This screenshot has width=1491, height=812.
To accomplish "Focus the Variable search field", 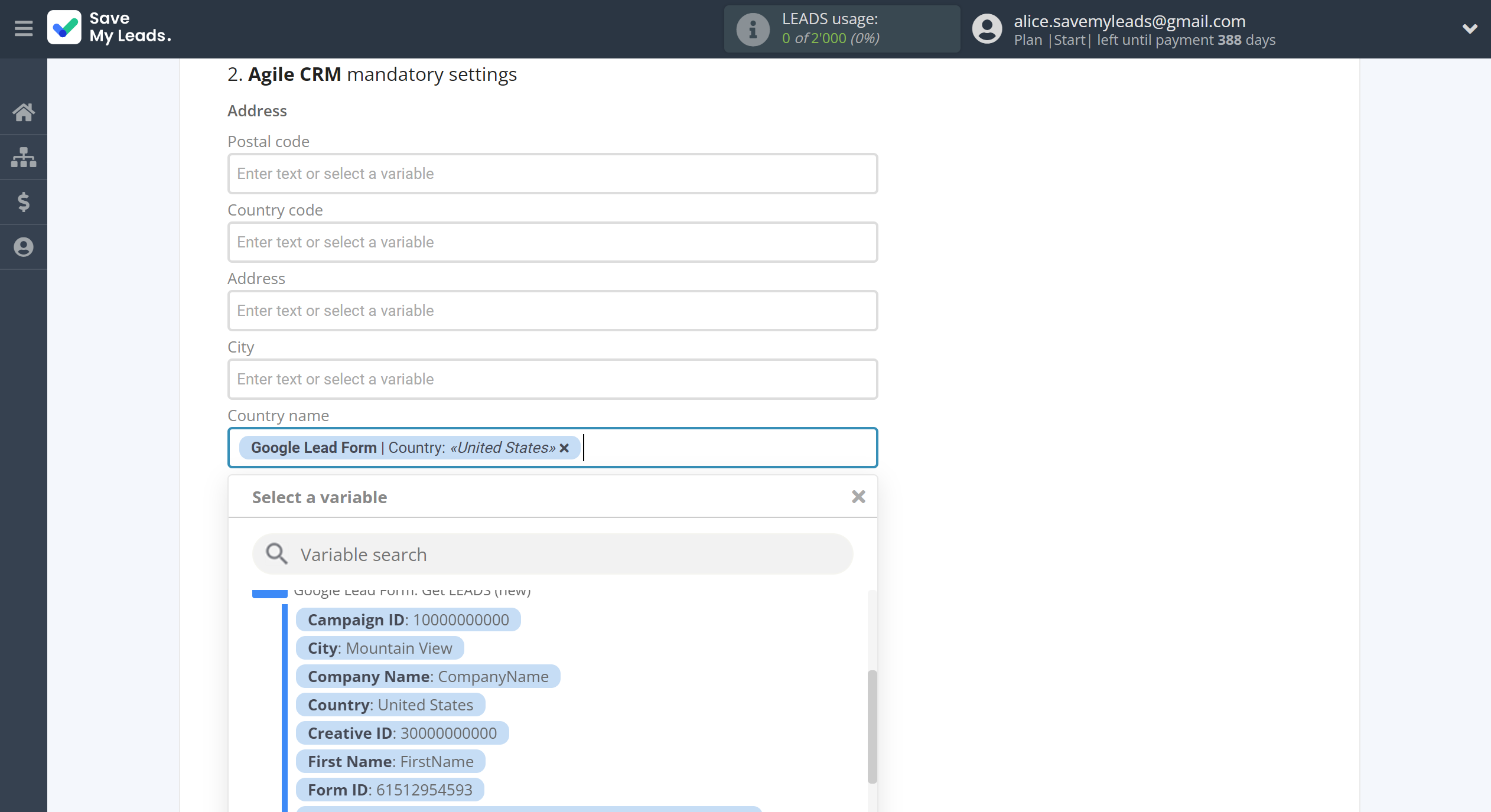I will coord(552,554).
